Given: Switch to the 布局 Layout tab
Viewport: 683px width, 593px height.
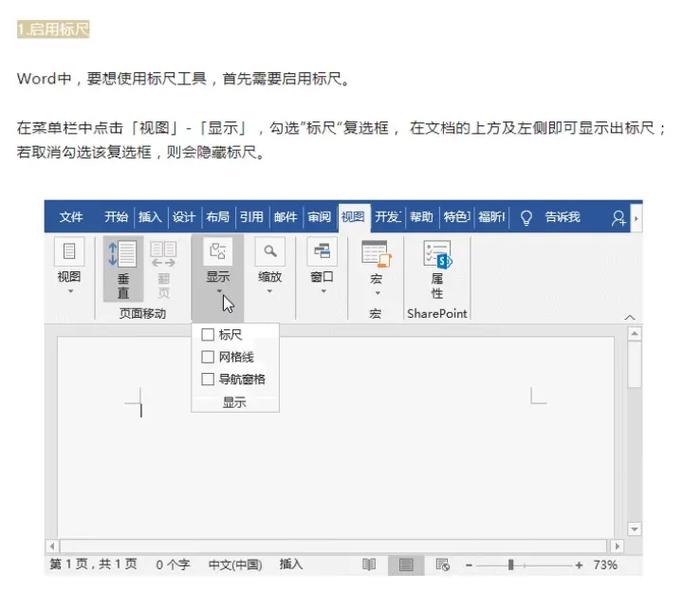Looking at the screenshot, I should [218, 217].
